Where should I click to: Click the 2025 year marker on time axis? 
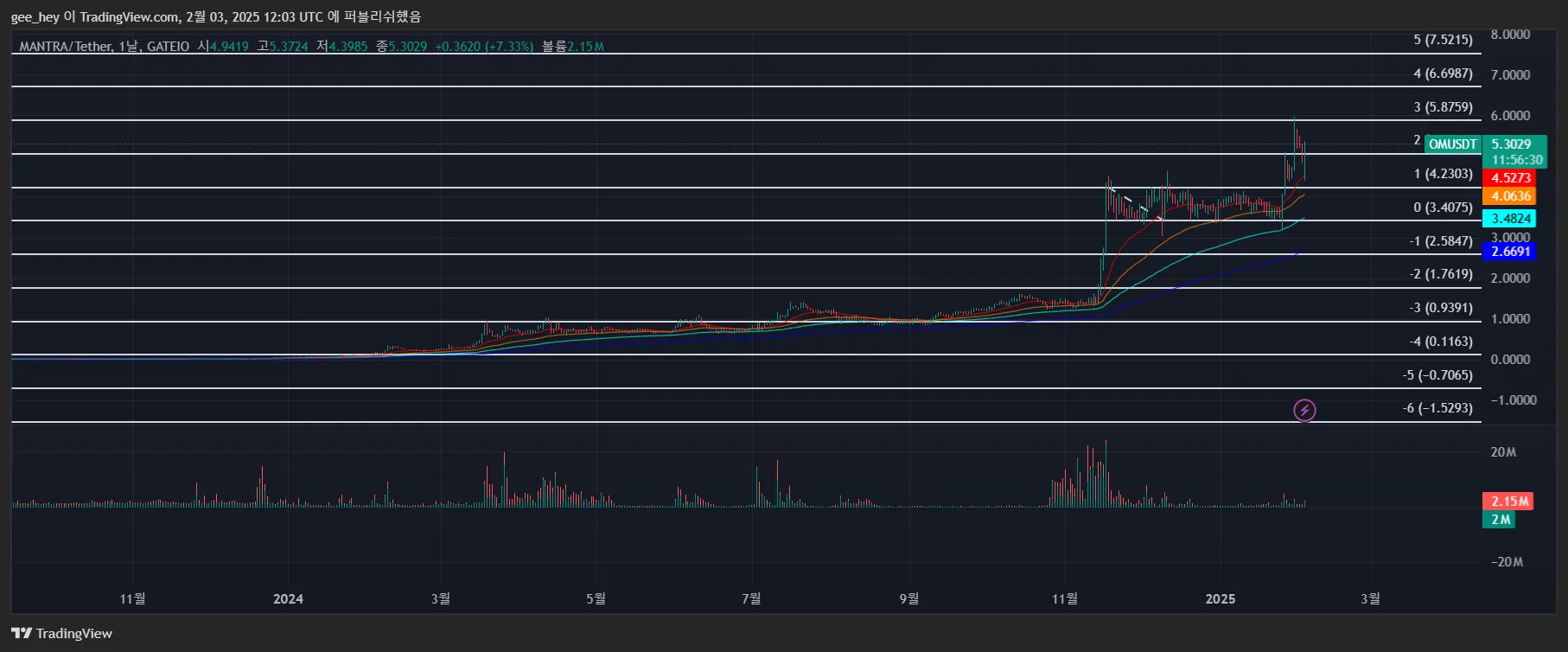(x=1221, y=599)
